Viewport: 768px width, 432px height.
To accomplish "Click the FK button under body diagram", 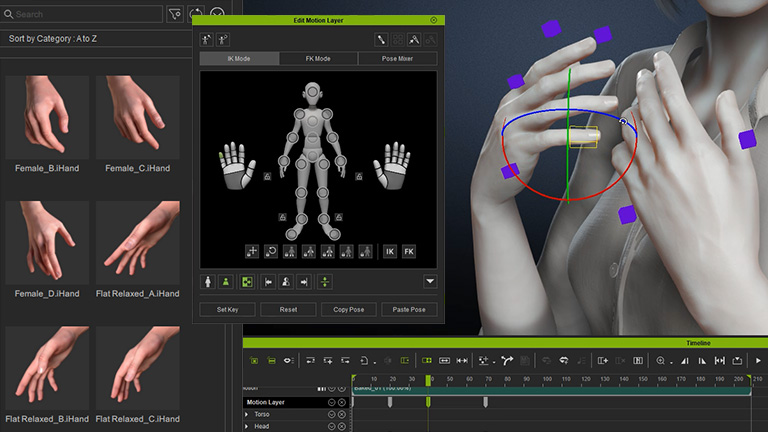I will click(409, 252).
